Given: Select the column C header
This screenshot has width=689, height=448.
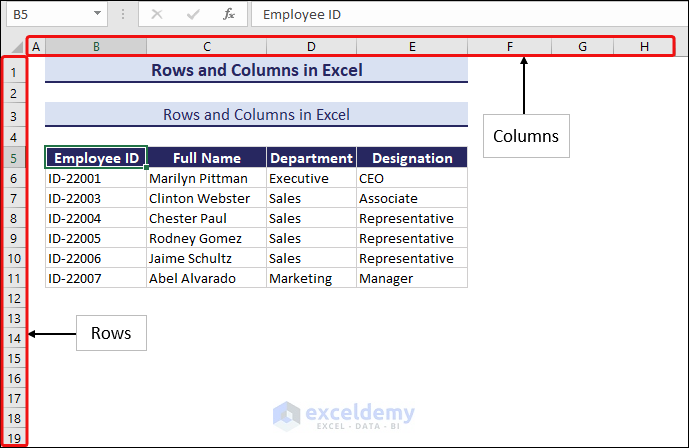Looking at the screenshot, I should 206,46.
